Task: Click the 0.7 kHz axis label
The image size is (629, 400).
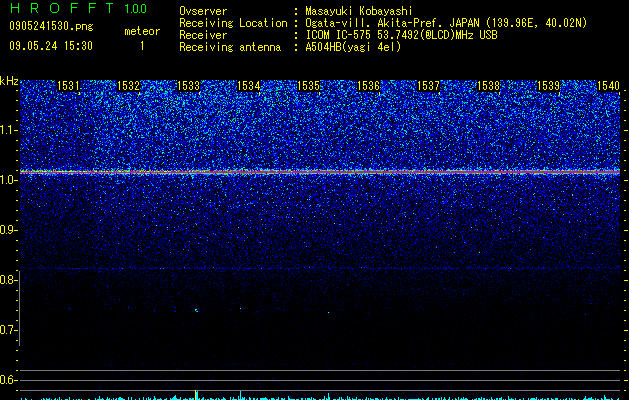Action: 8,330
